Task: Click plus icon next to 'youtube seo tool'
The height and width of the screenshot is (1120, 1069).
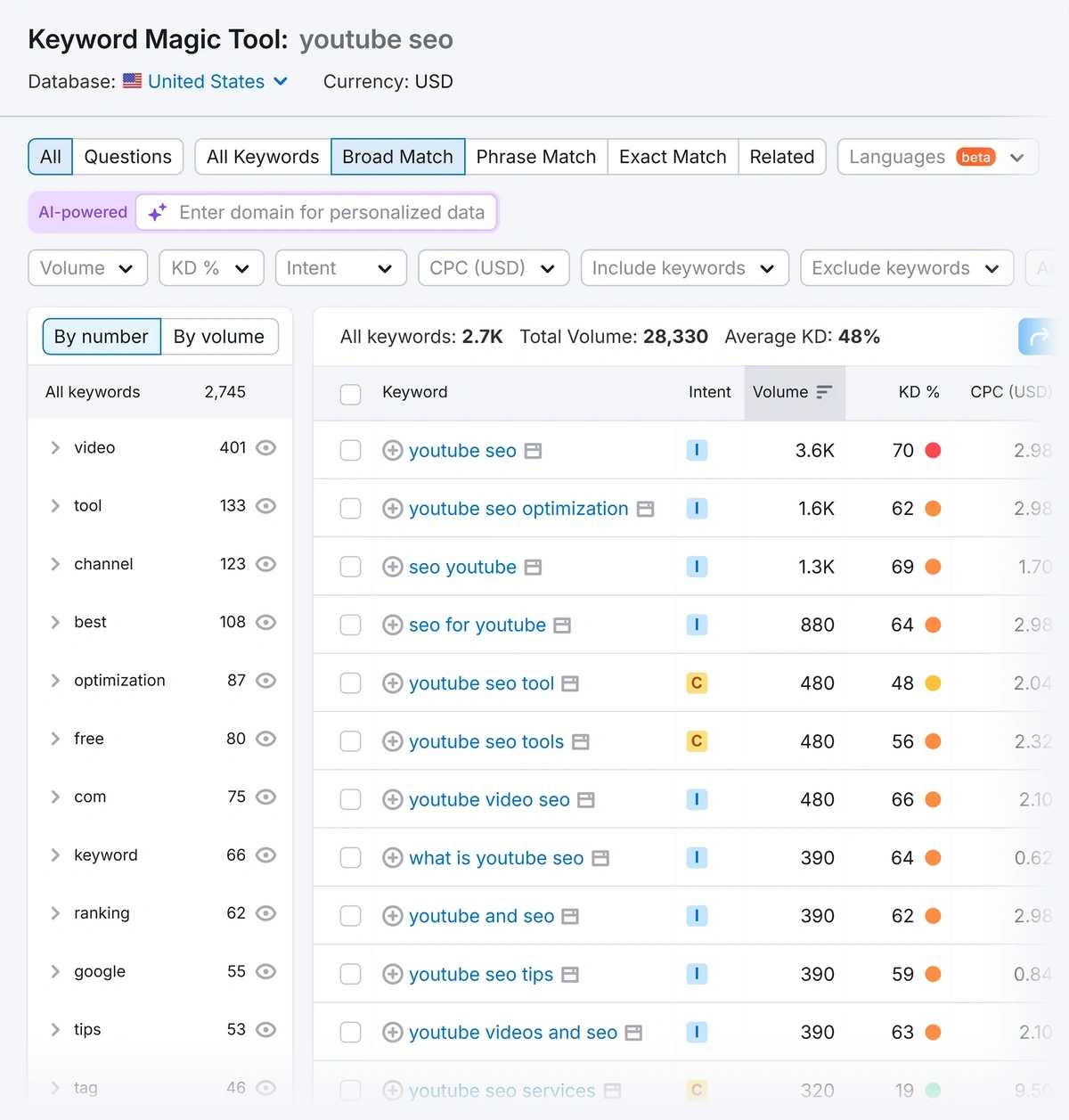Action: [x=392, y=683]
